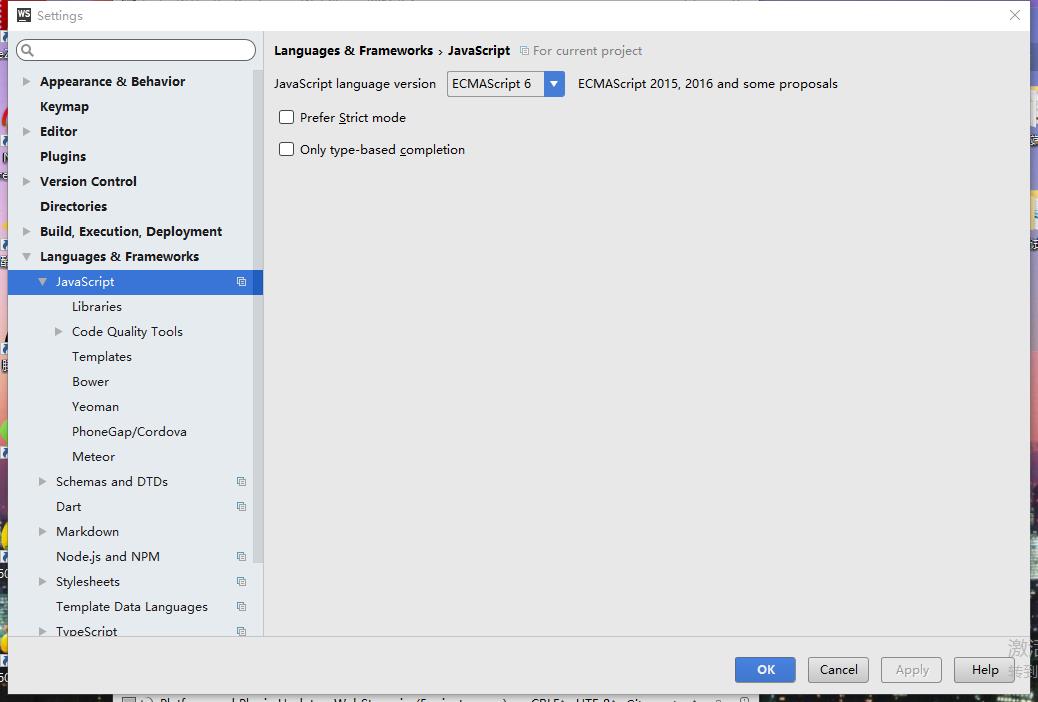Expand the Schemas and DTDs arrow
Image resolution: width=1038 pixels, height=702 pixels.
click(x=42, y=481)
